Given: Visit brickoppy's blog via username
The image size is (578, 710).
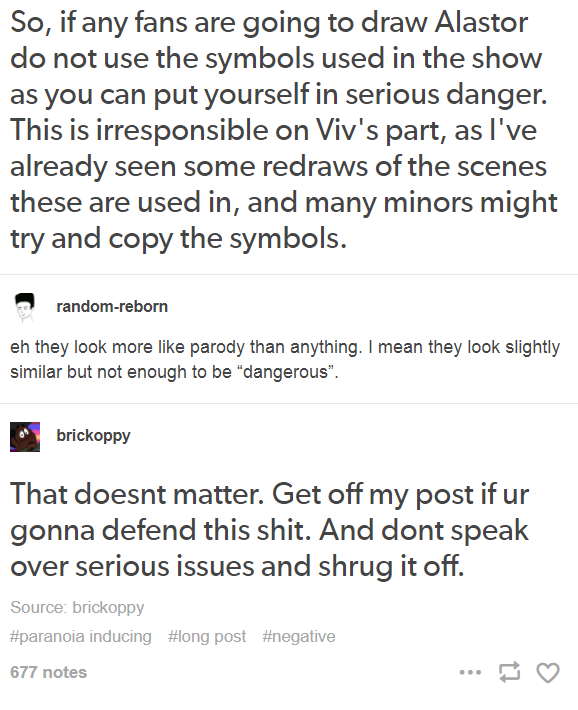Looking at the screenshot, I should click(93, 436).
